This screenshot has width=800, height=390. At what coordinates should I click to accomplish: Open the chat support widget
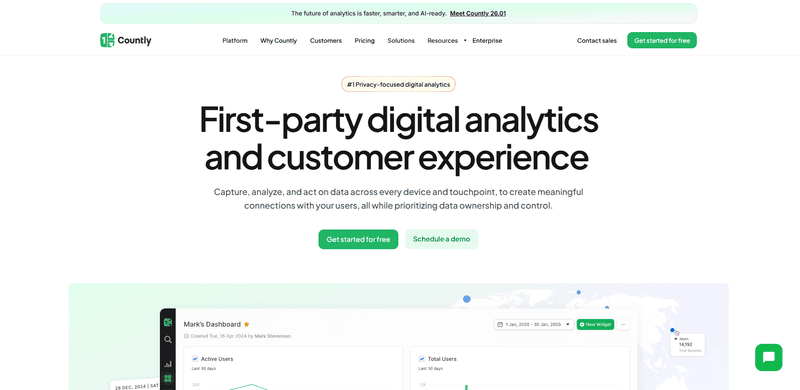768,357
